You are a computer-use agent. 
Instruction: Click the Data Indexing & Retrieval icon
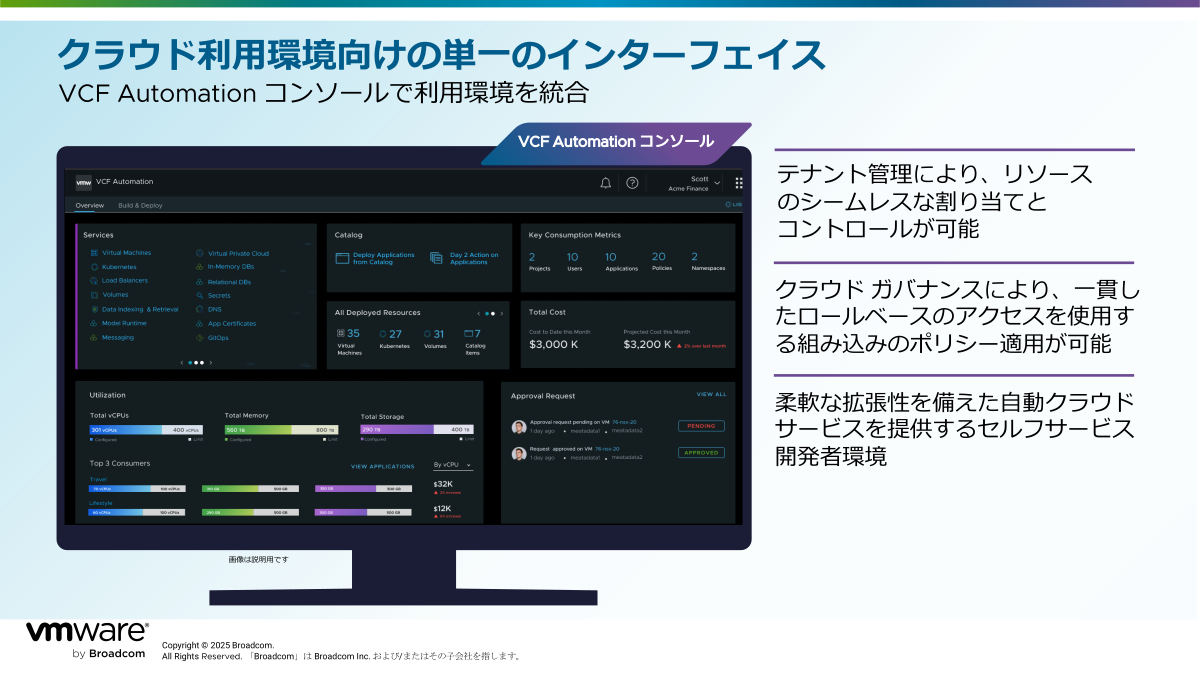[x=94, y=309]
